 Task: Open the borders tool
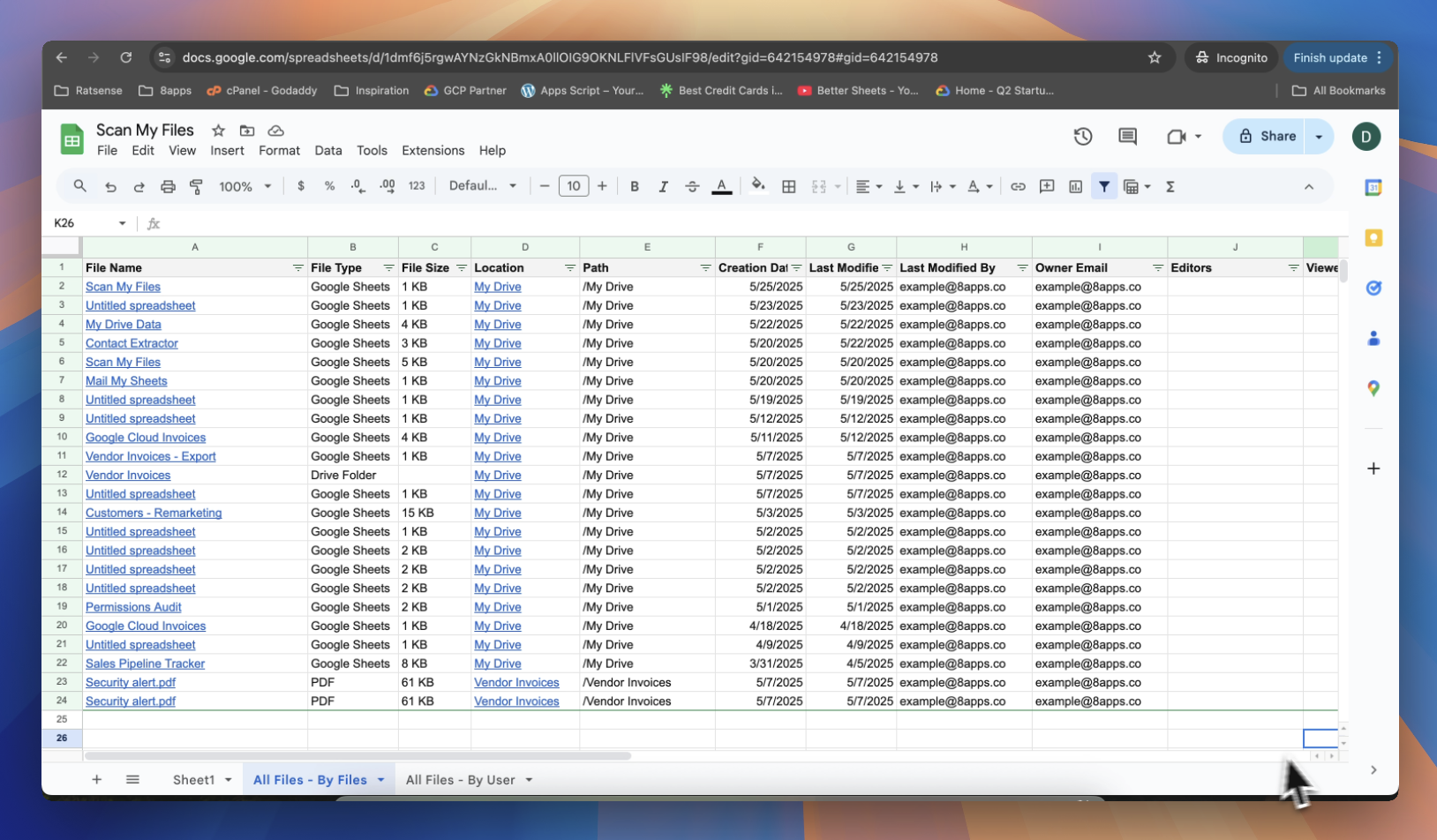tap(789, 186)
